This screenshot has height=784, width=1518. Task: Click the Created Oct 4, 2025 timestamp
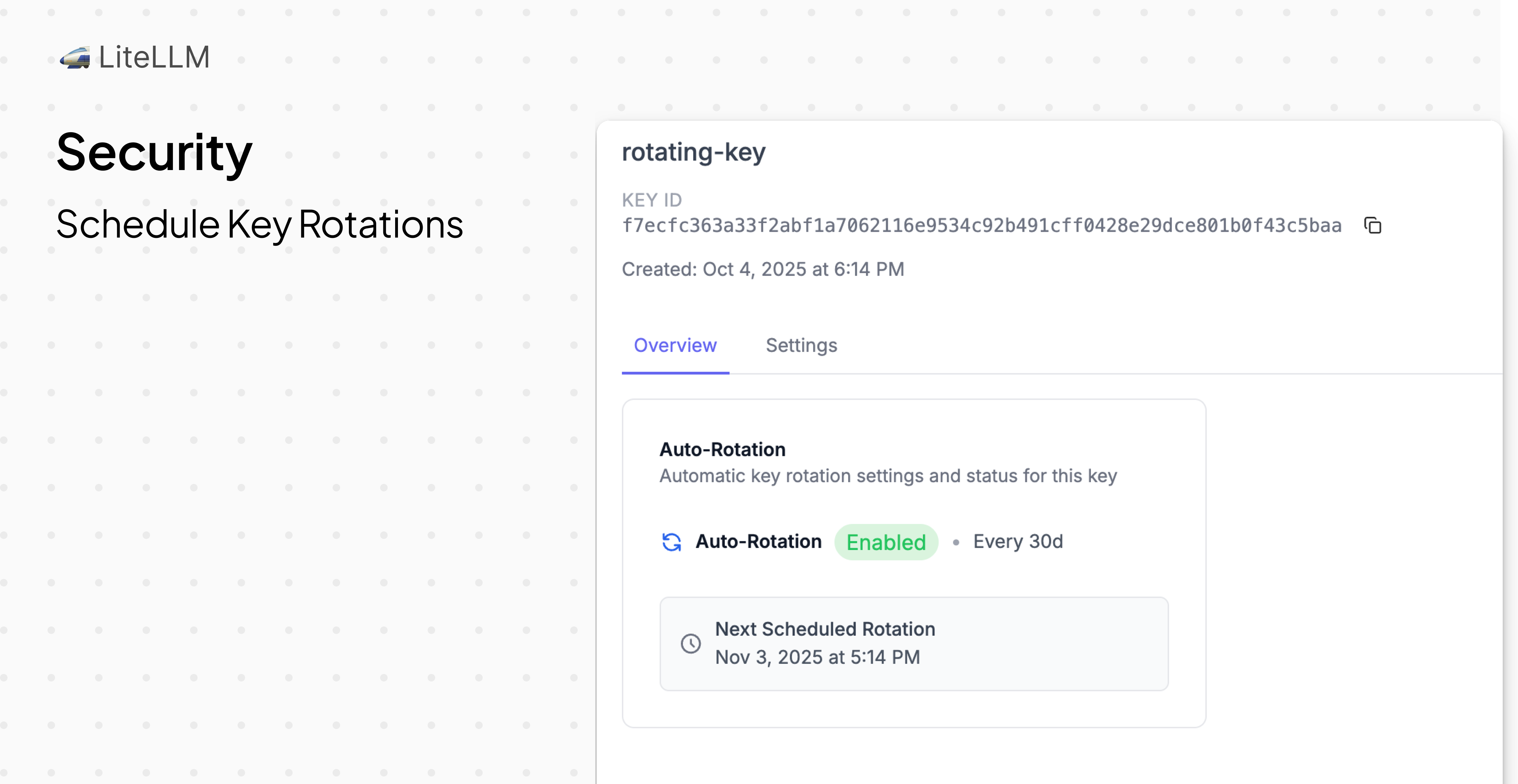[x=763, y=269]
